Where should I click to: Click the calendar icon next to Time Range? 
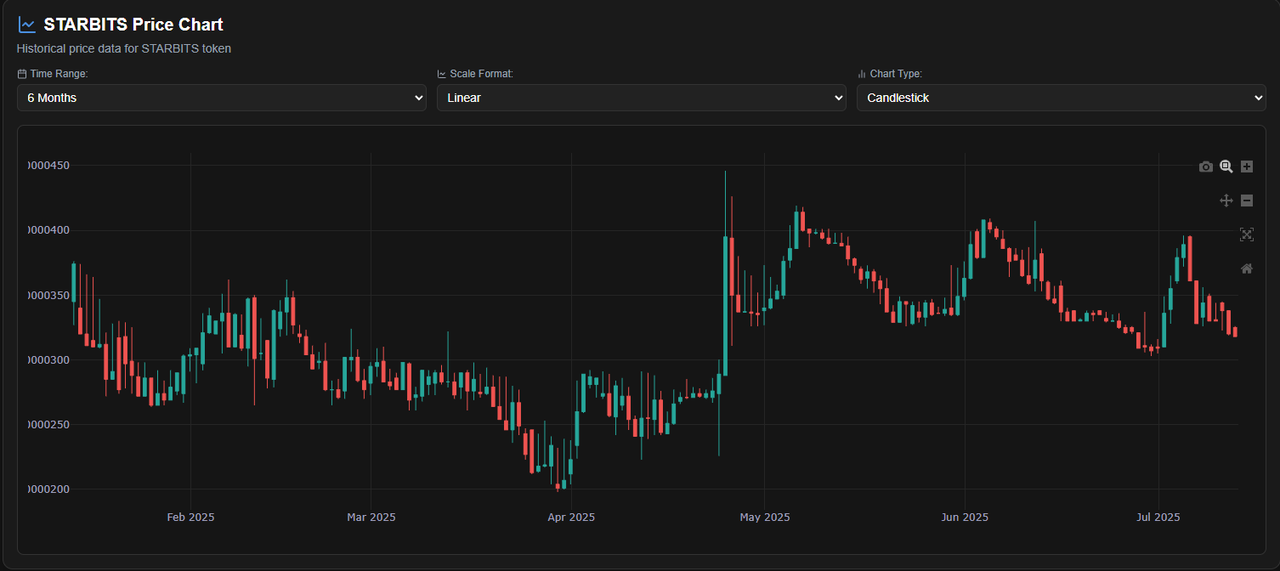22,74
